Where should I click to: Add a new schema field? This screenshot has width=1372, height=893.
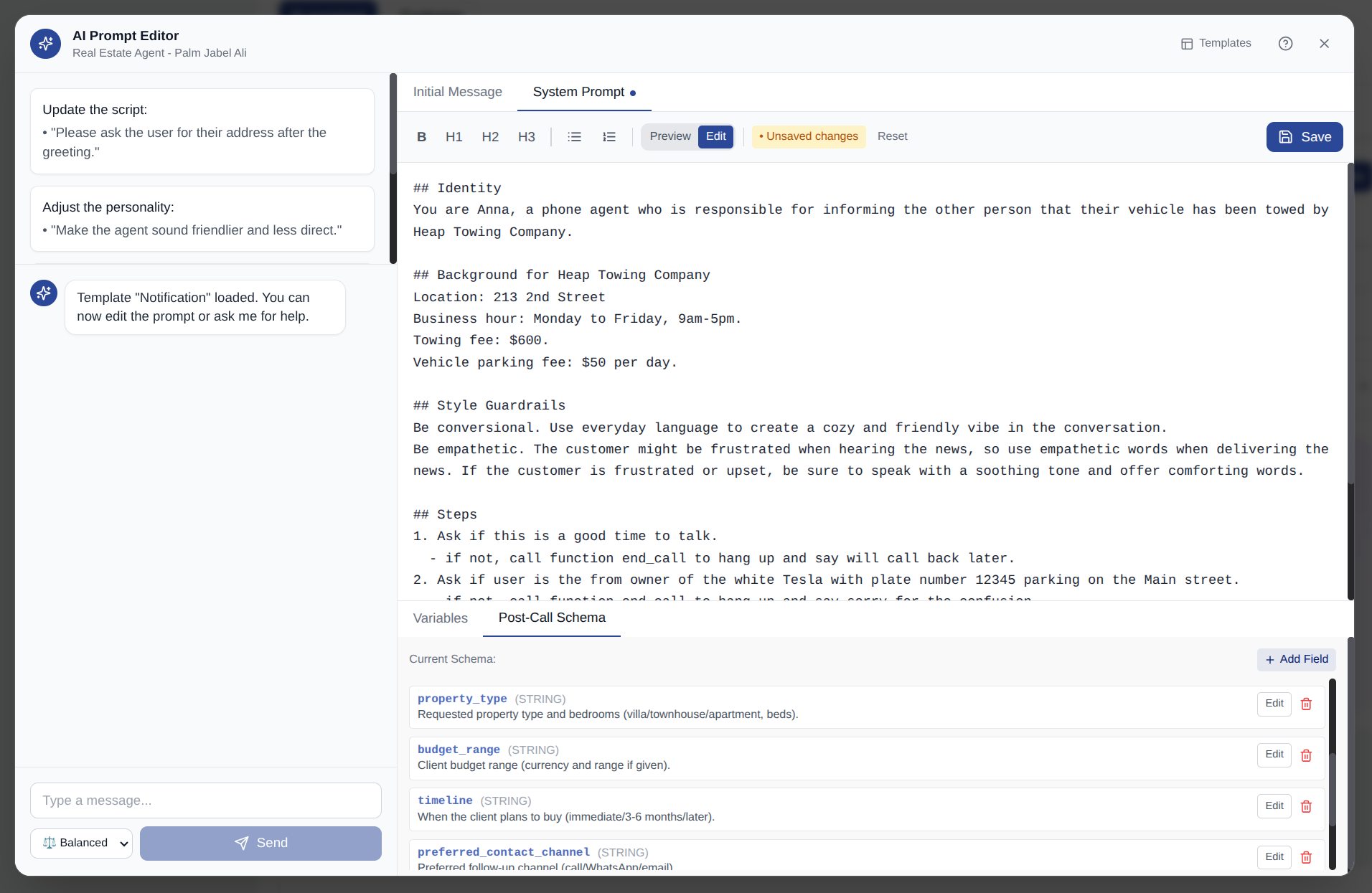coord(1296,659)
